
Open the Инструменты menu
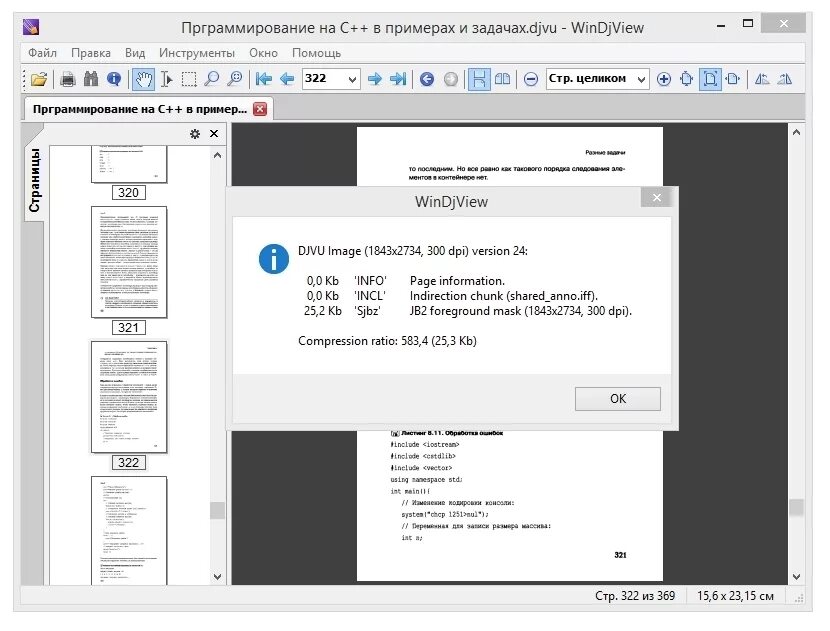click(x=197, y=53)
